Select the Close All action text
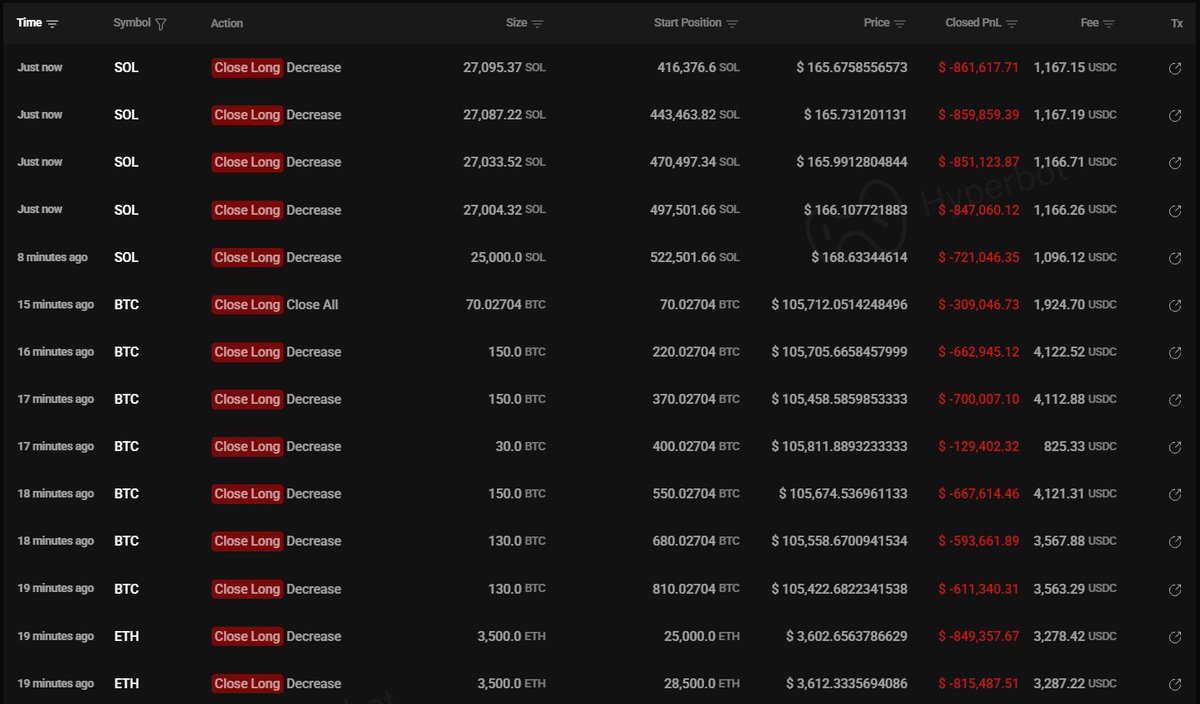The height and width of the screenshot is (704, 1200). coord(312,305)
